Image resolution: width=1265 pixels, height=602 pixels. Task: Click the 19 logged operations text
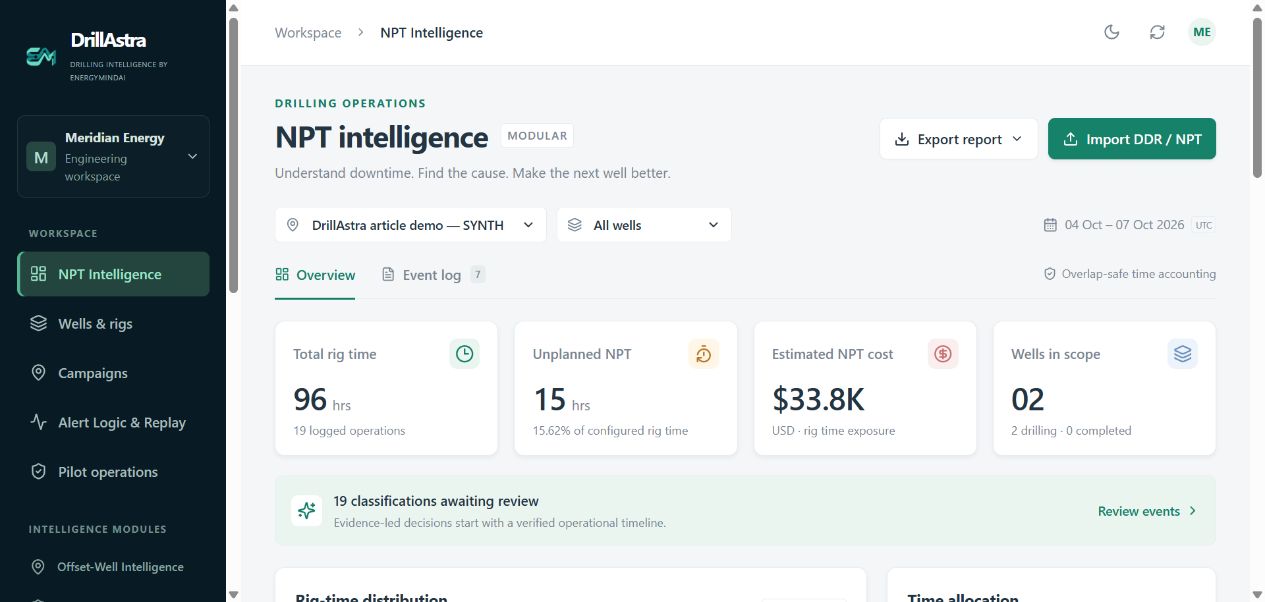coord(349,431)
